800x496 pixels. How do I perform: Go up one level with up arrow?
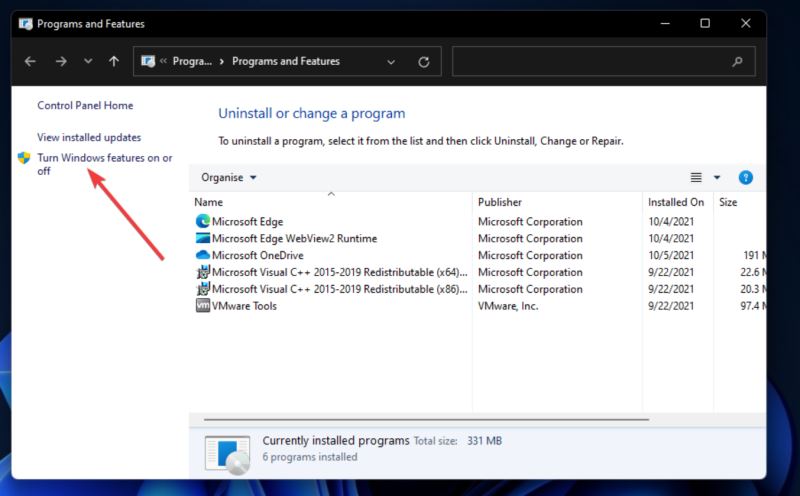(114, 62)
